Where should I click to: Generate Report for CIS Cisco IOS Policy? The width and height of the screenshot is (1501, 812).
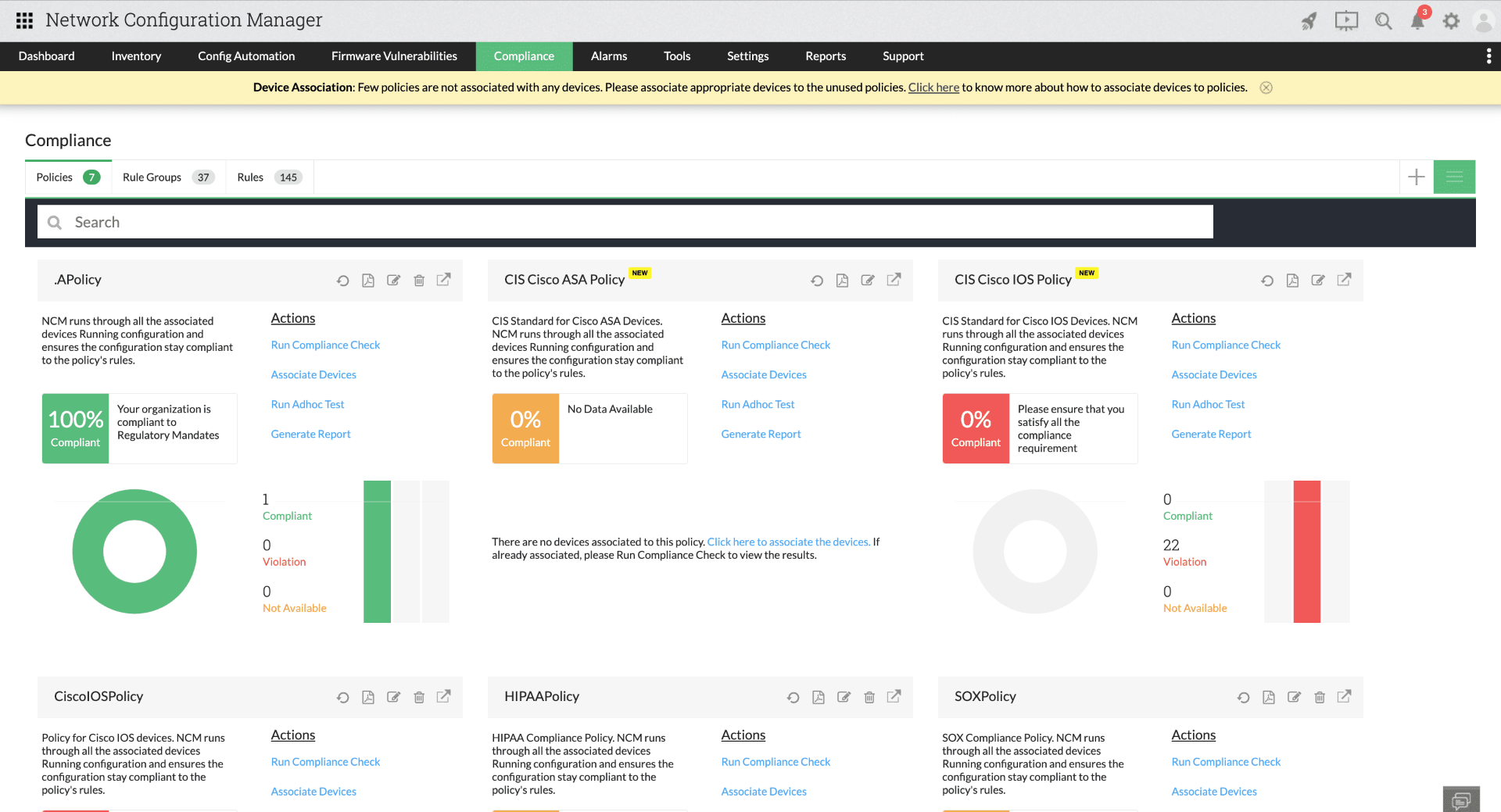pos(1211,435)
